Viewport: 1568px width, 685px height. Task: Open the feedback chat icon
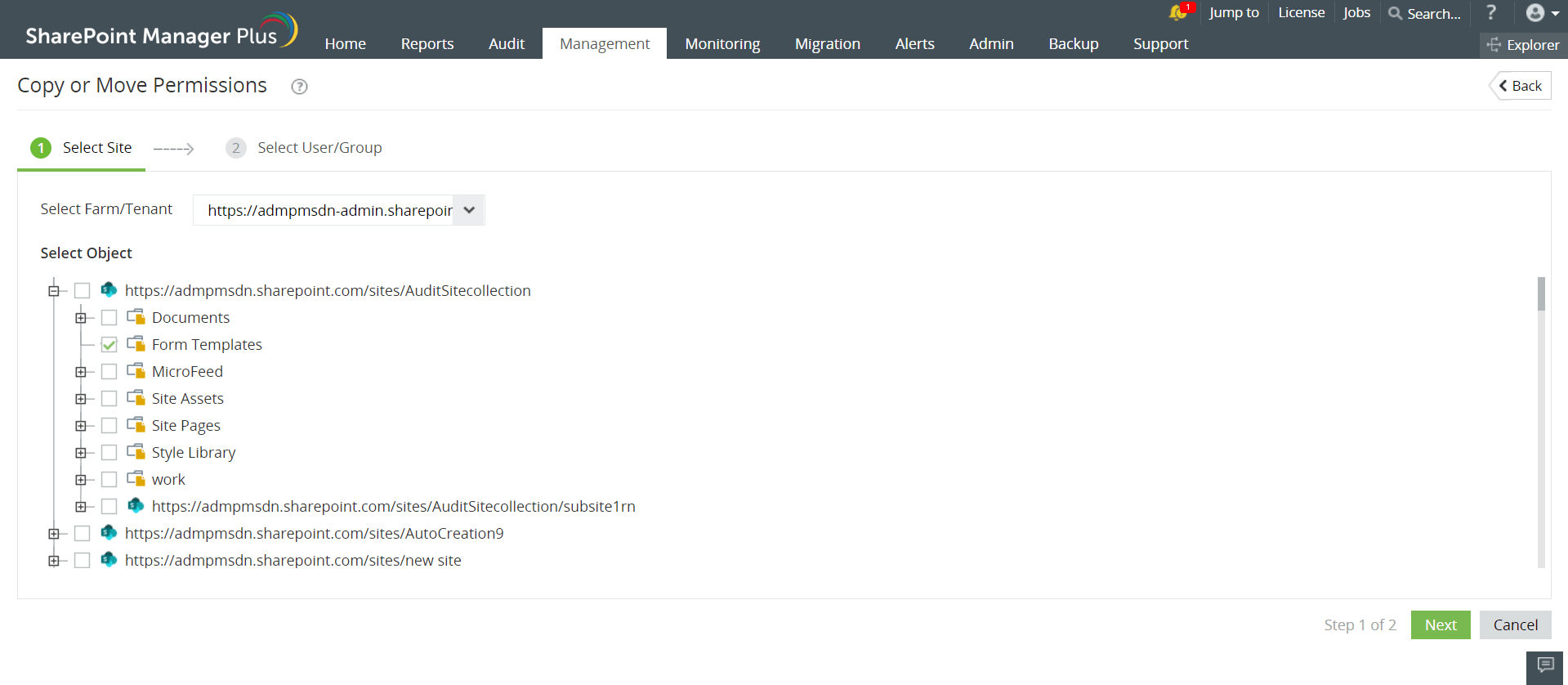pos(1544,665)
